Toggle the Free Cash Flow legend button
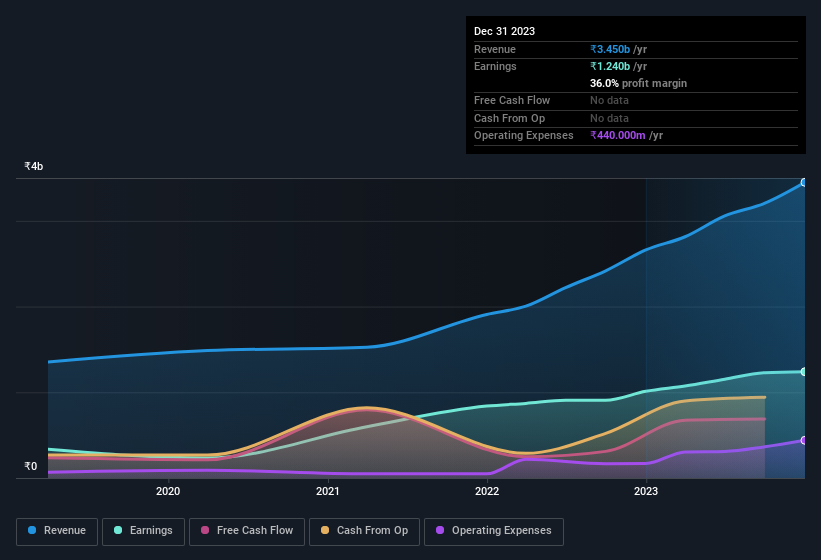The width and height of the screenshot is (821, 560). [247, 532]
